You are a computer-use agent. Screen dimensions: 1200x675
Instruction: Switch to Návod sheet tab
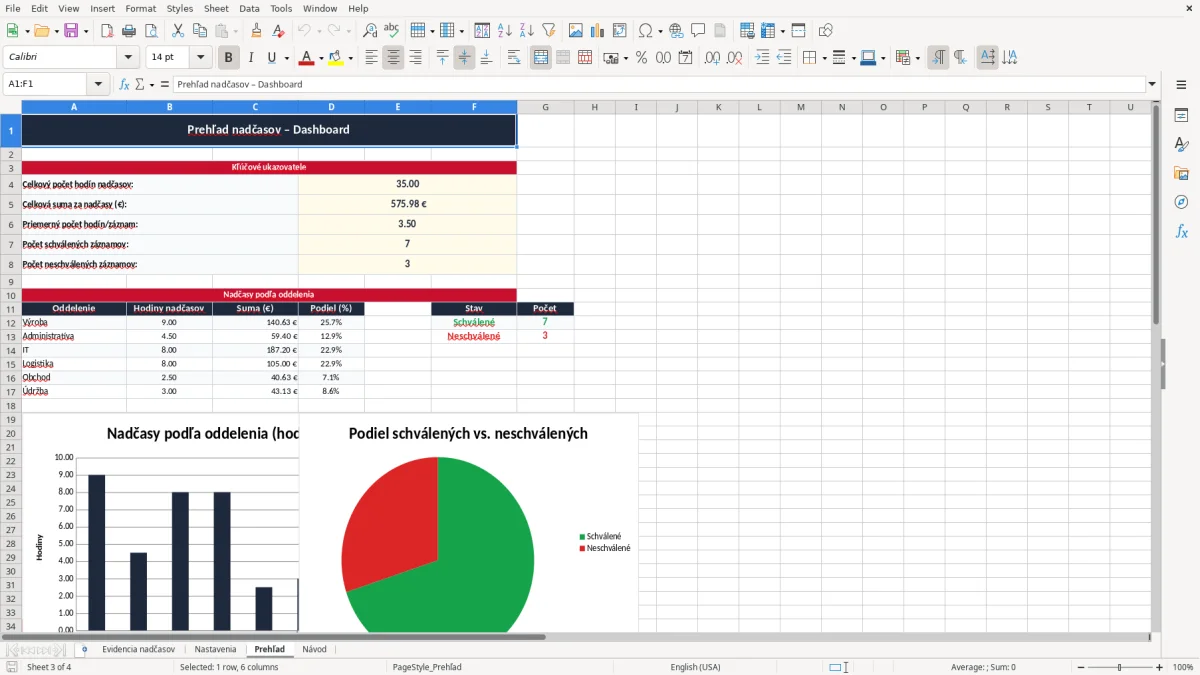pos(314,649)
